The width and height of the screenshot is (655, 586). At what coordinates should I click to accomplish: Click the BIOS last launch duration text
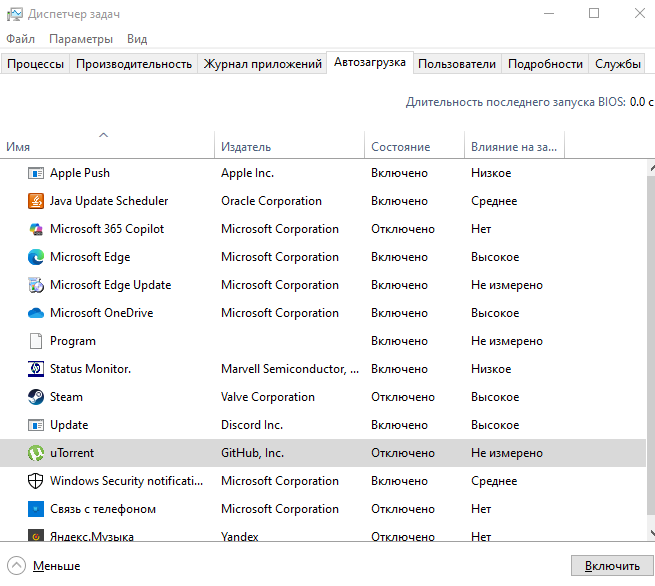[529, 102]
